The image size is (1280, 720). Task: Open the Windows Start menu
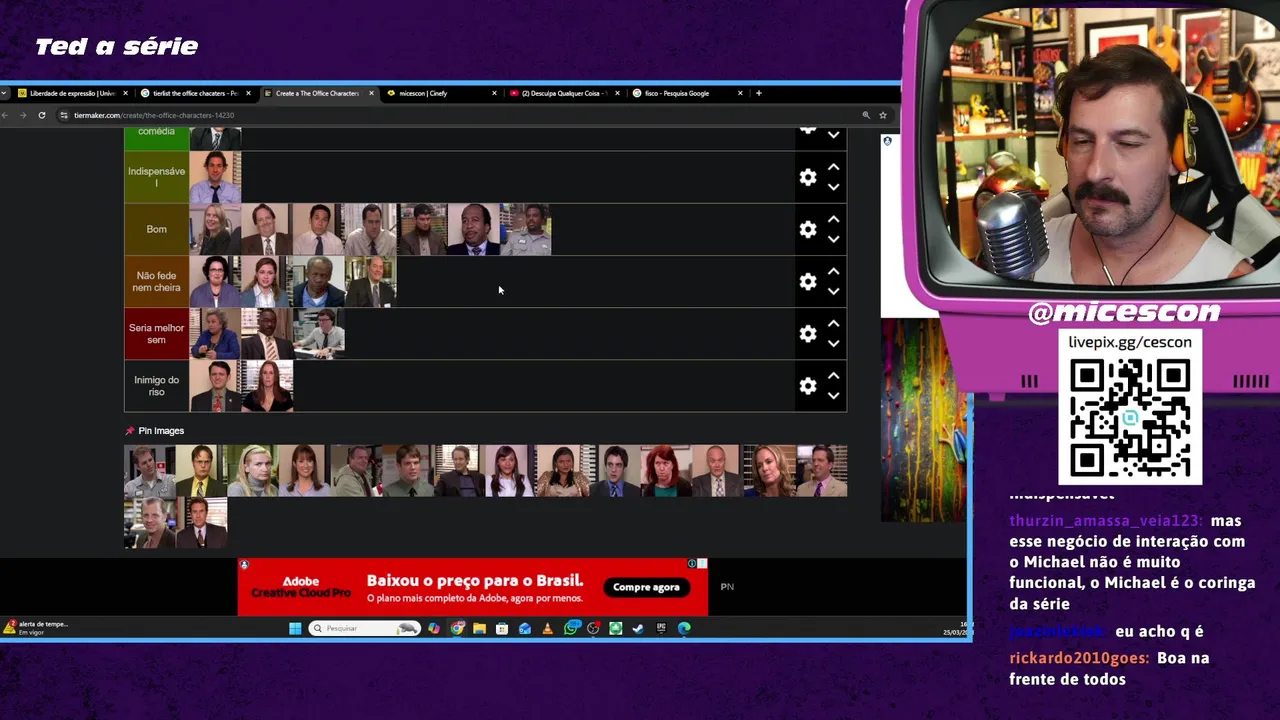coord(295,628)
